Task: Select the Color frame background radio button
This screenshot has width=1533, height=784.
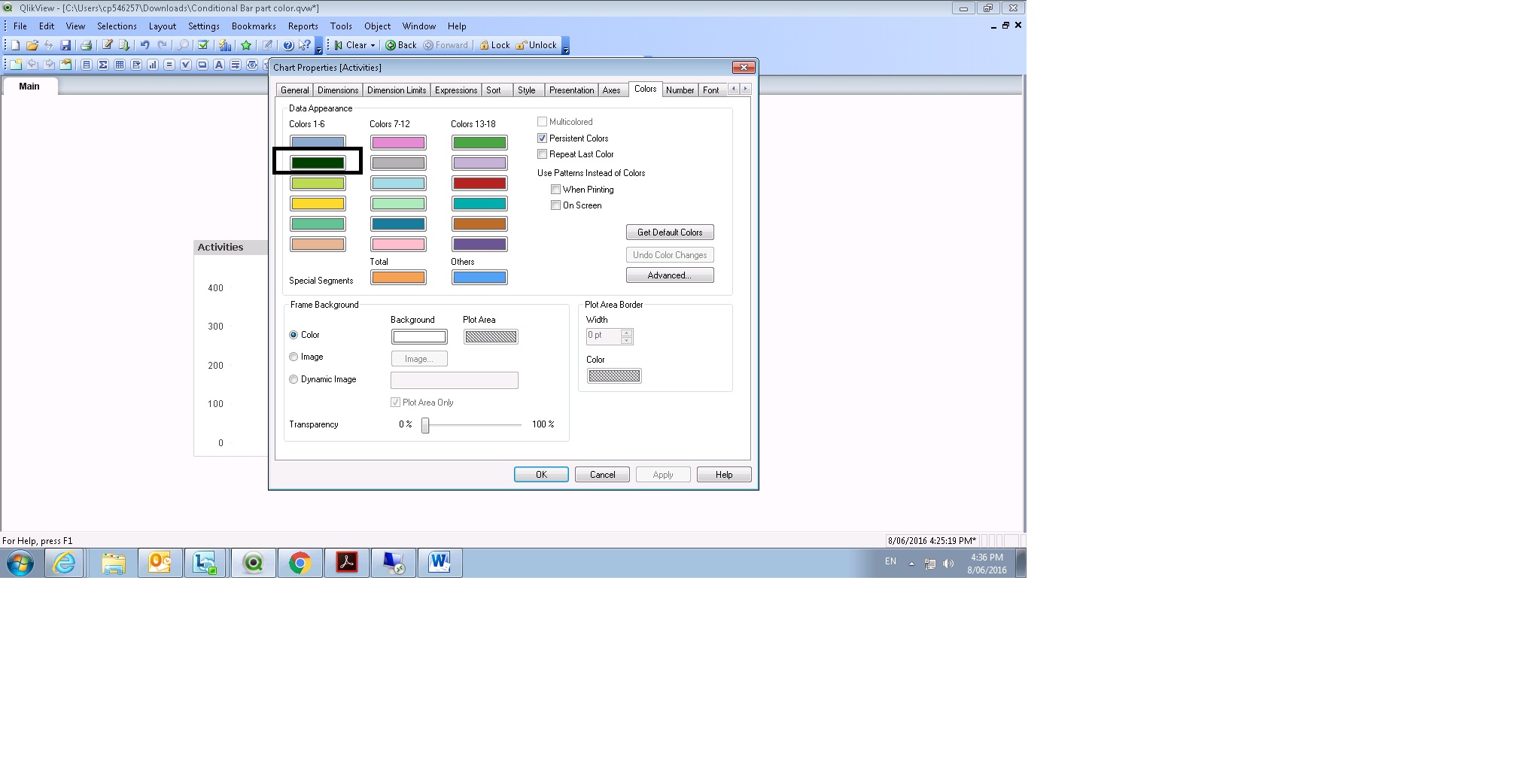Action: [x=294, y=335]
